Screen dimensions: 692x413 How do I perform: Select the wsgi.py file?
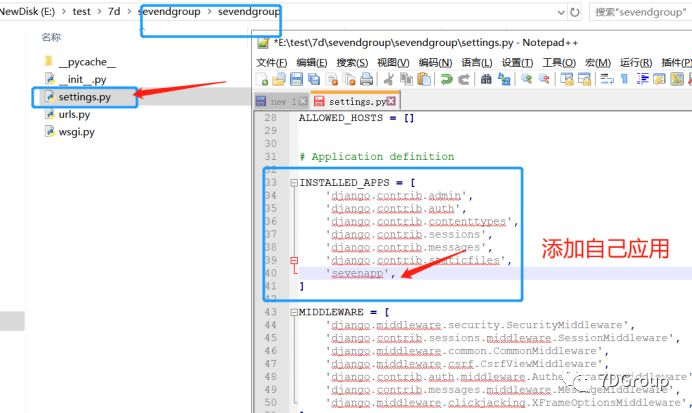pos(69,132)
